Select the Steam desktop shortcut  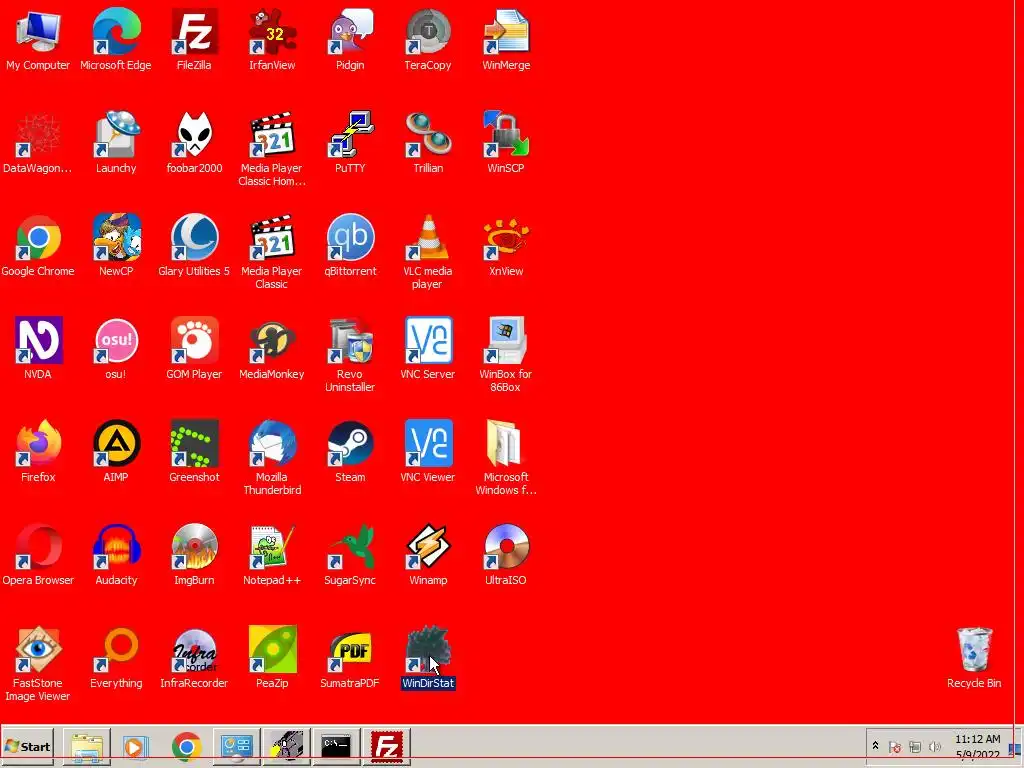(x=351, y=443)
